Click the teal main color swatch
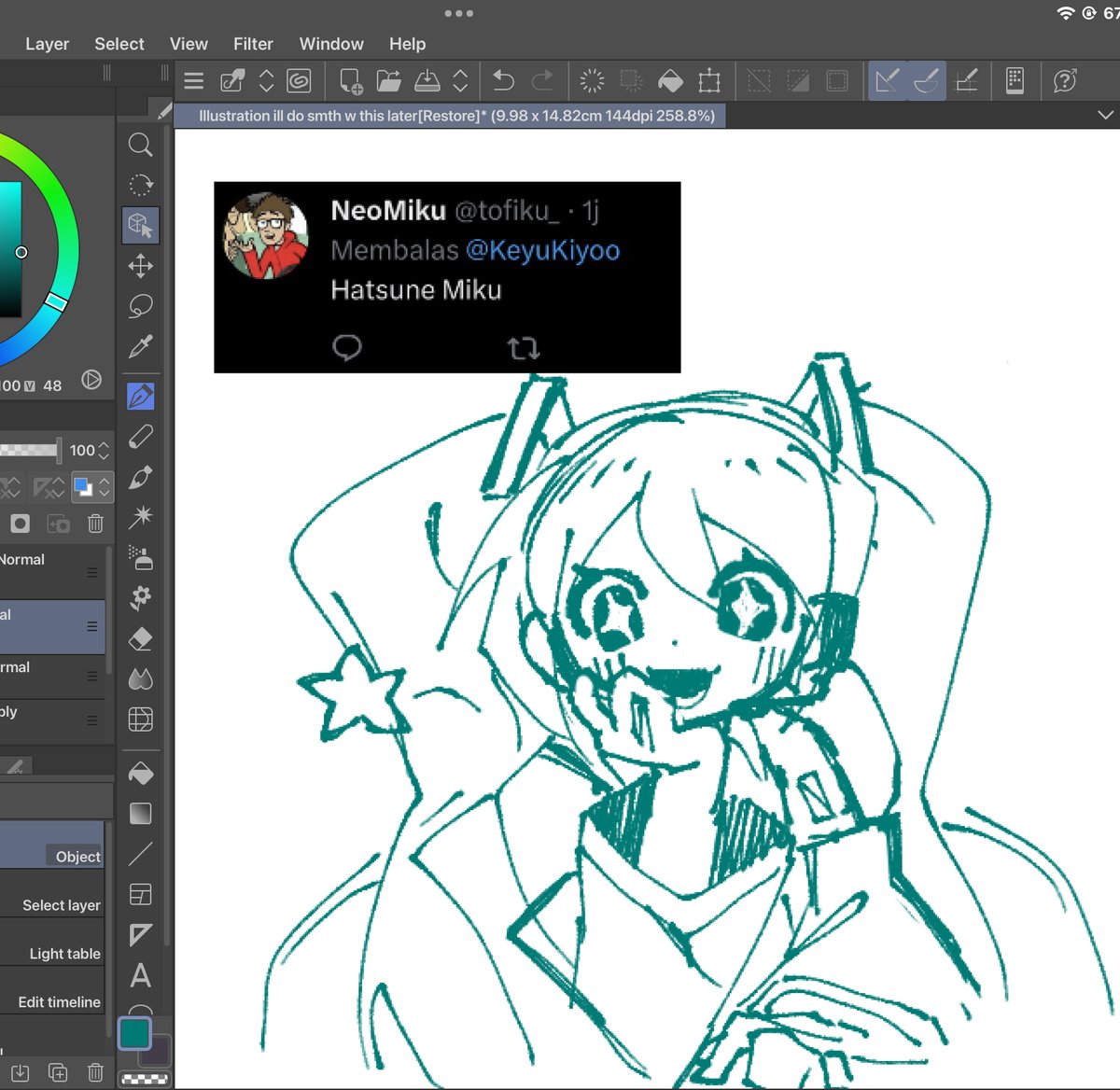This screenshot has height=1090, width=1120. [134, 1034]
